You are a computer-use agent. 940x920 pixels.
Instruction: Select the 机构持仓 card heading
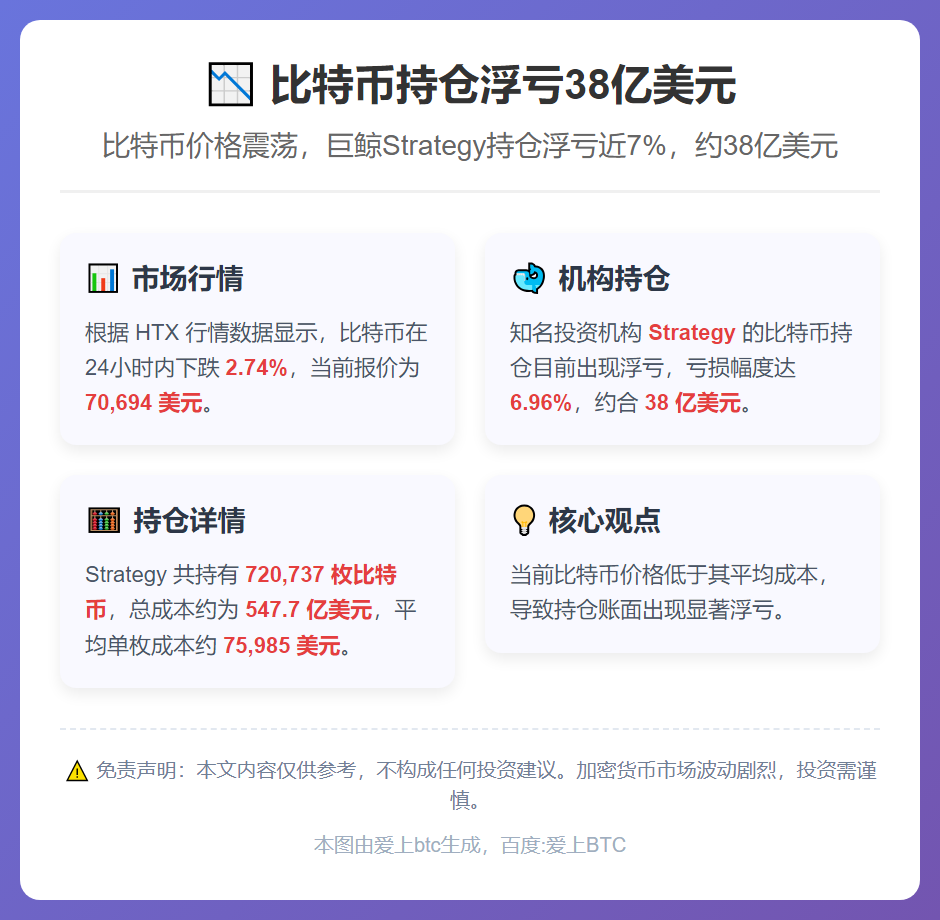pos(614,279)
